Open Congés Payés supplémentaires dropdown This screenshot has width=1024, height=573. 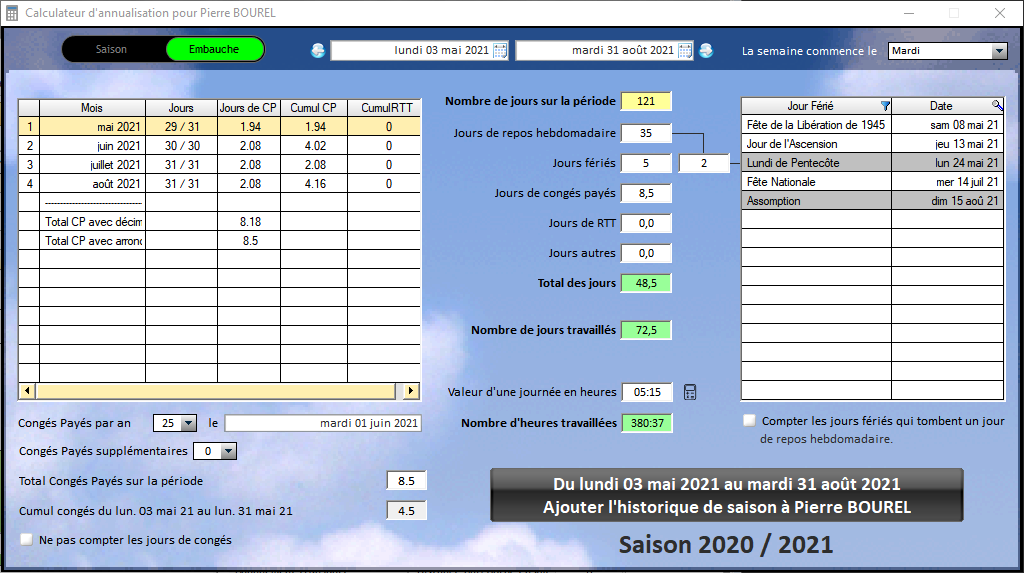pos(229,451)
